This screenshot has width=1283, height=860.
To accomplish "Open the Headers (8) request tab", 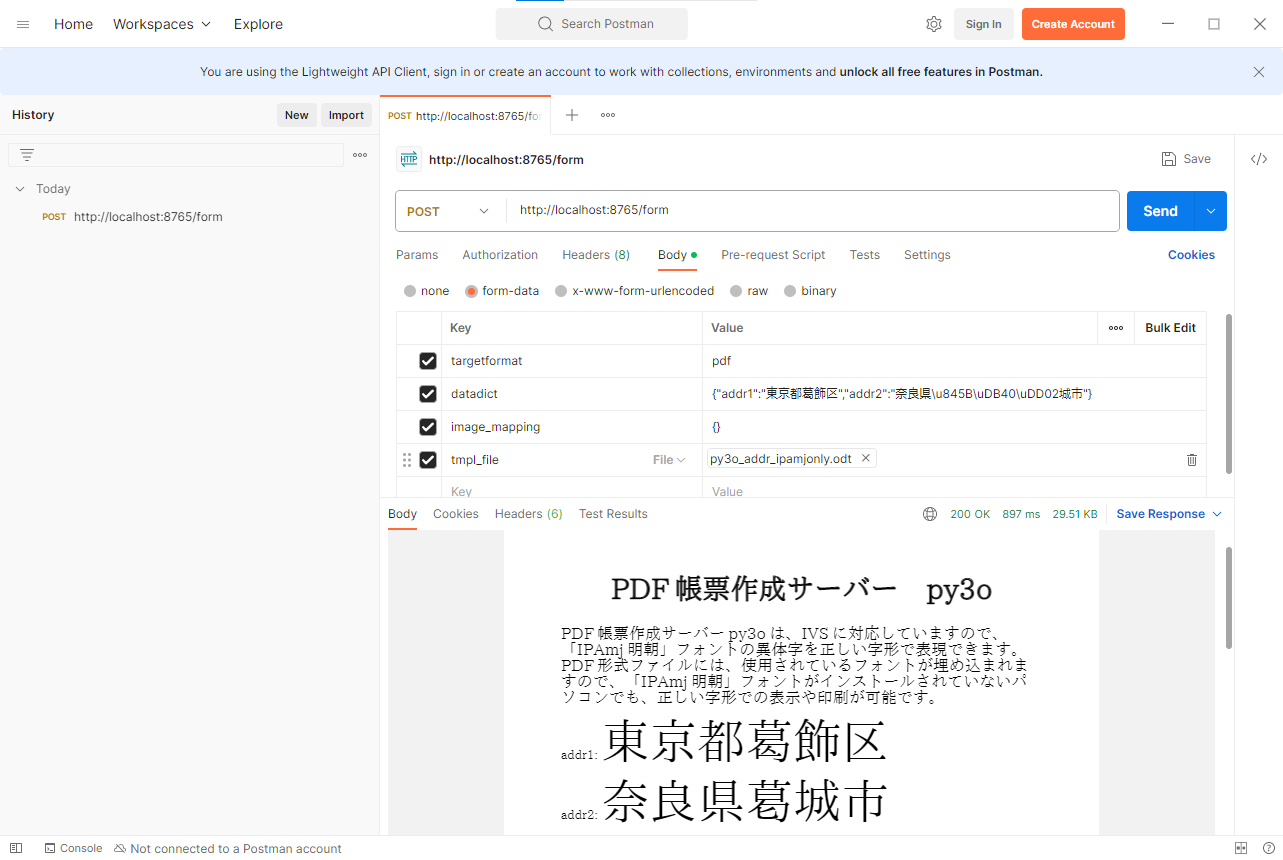I will coord(596,255).
